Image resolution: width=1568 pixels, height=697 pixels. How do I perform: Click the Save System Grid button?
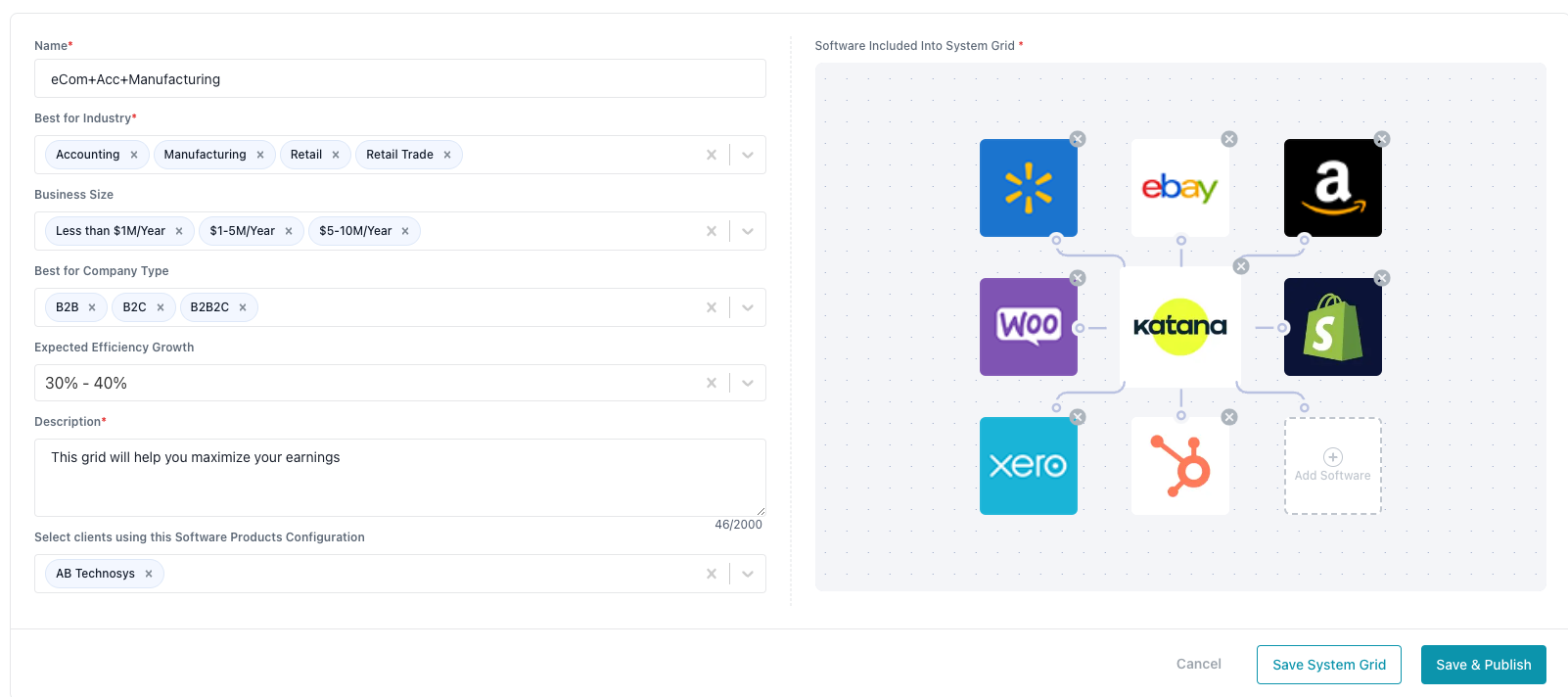(1328, 665)
